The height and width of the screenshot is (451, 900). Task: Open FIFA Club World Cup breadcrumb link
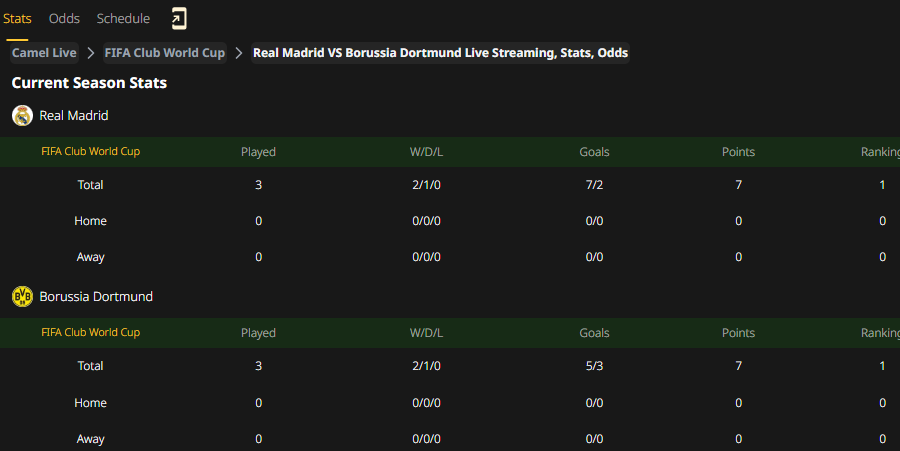click(x=165, y=53)
